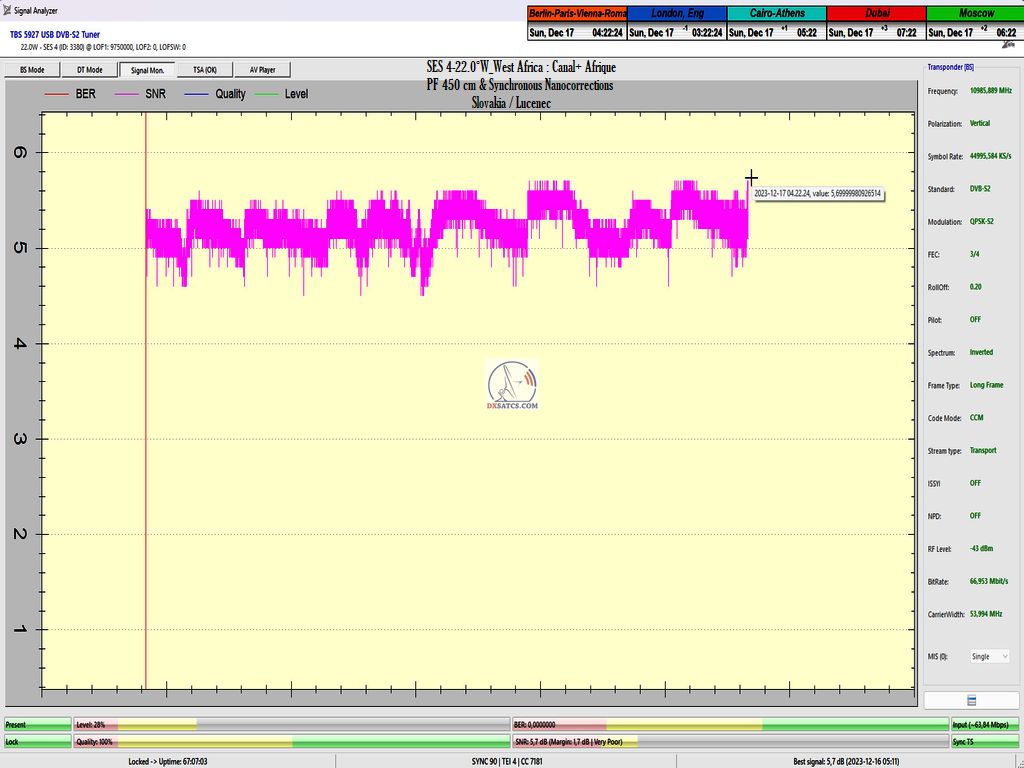Click the Level 28% signal bar
This screenshot has height=768, width=1024.
click(x=290, y=725)
